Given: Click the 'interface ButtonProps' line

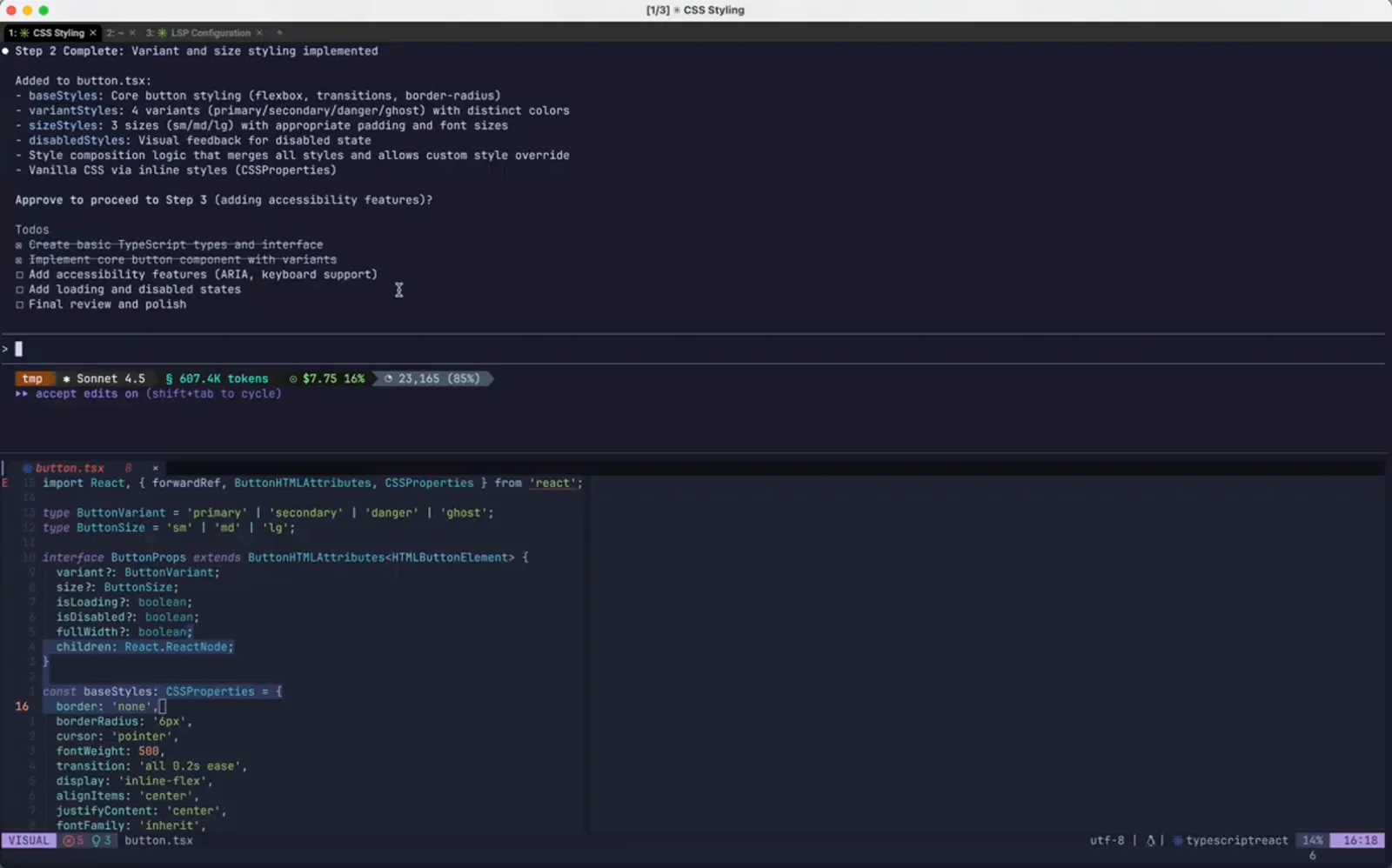Looking at the screenshot, I should [285, 558].
